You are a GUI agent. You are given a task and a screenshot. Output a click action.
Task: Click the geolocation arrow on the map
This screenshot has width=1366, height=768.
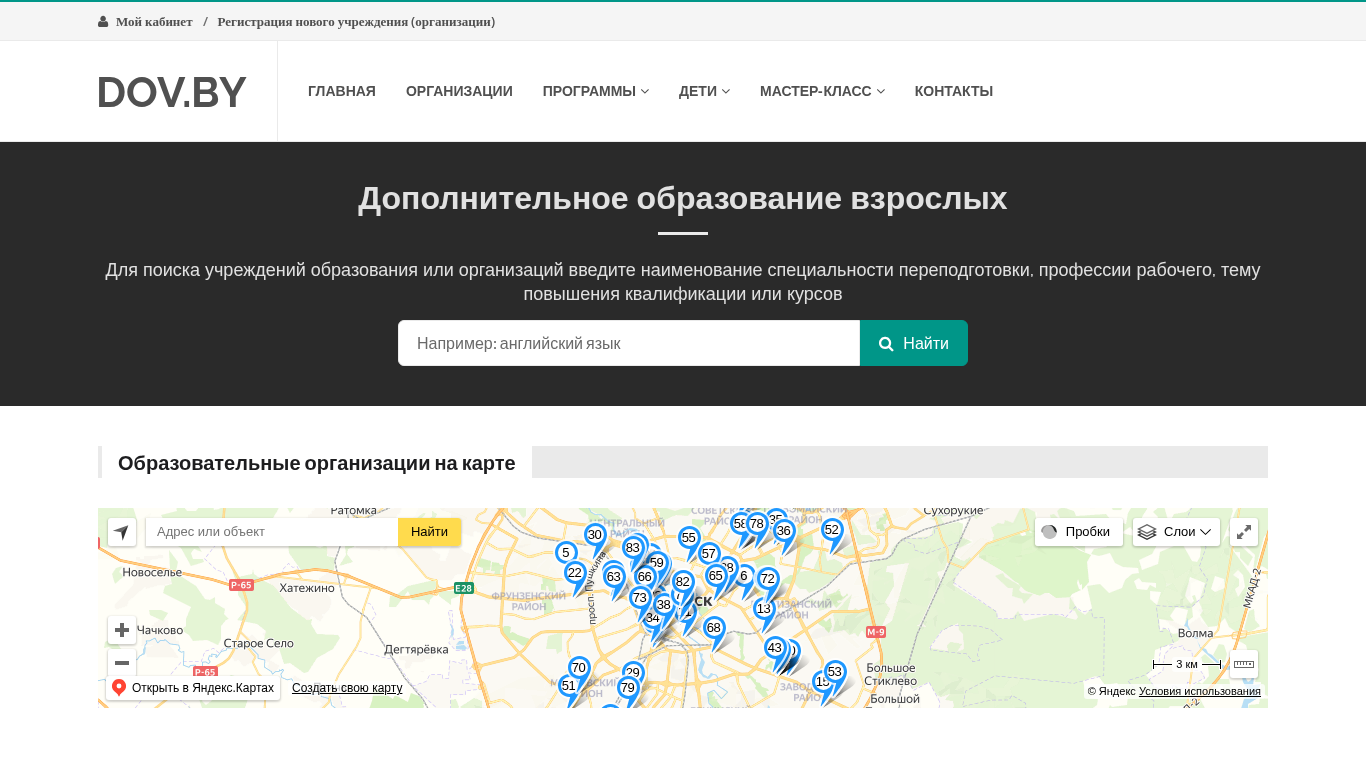point(122,532)
